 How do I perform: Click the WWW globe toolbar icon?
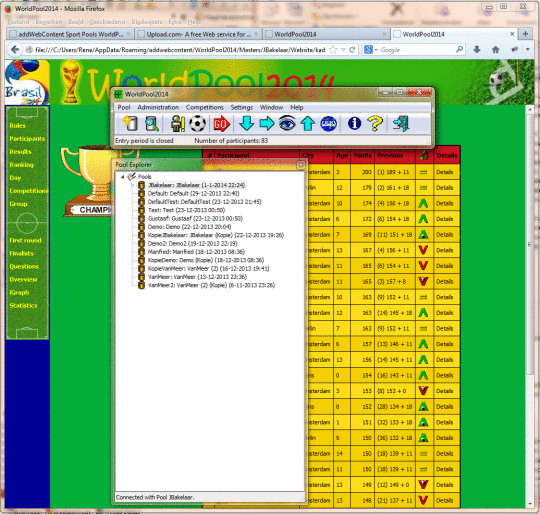pos(329,124)
